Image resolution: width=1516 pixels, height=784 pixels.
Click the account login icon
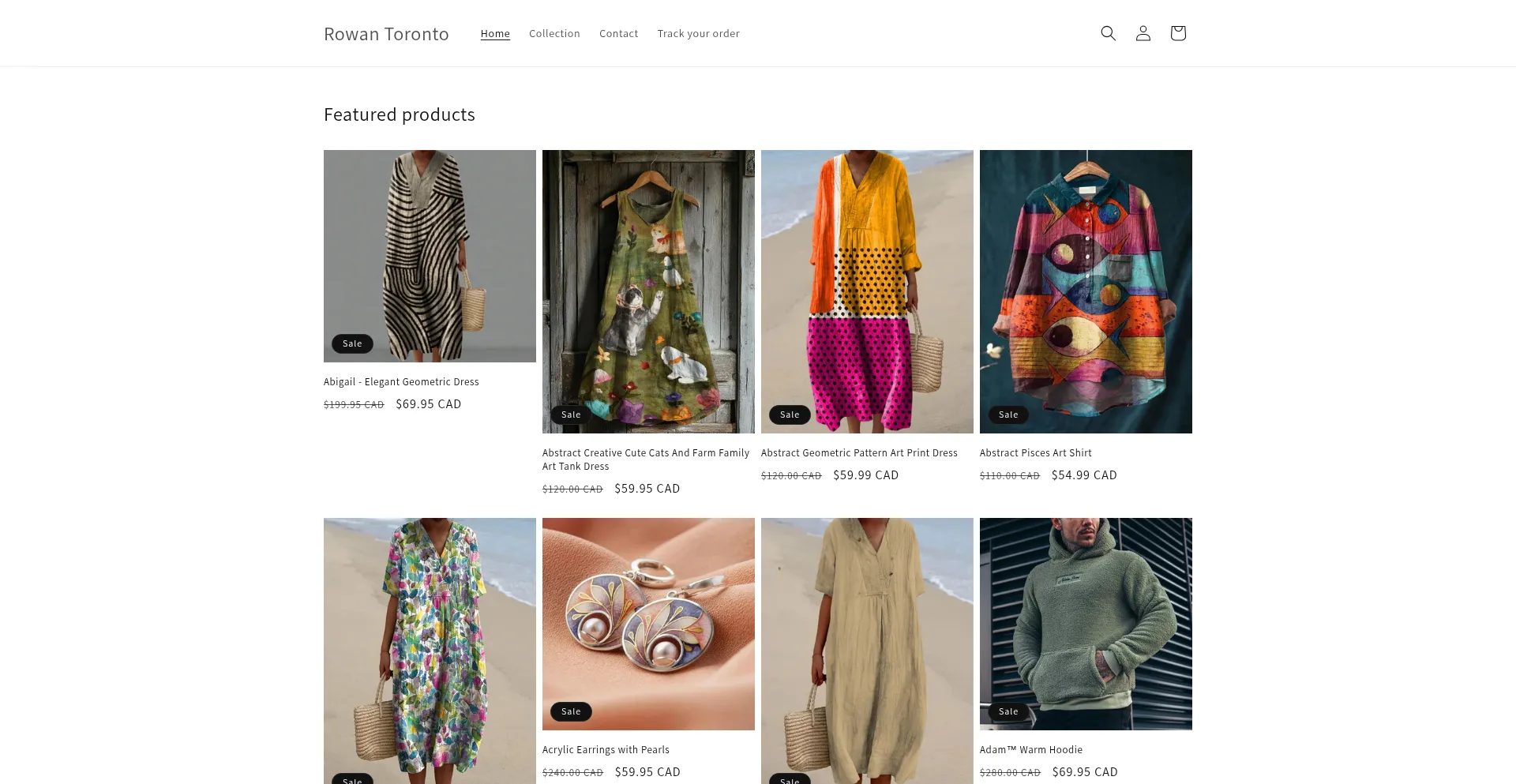click(1143, 33)
